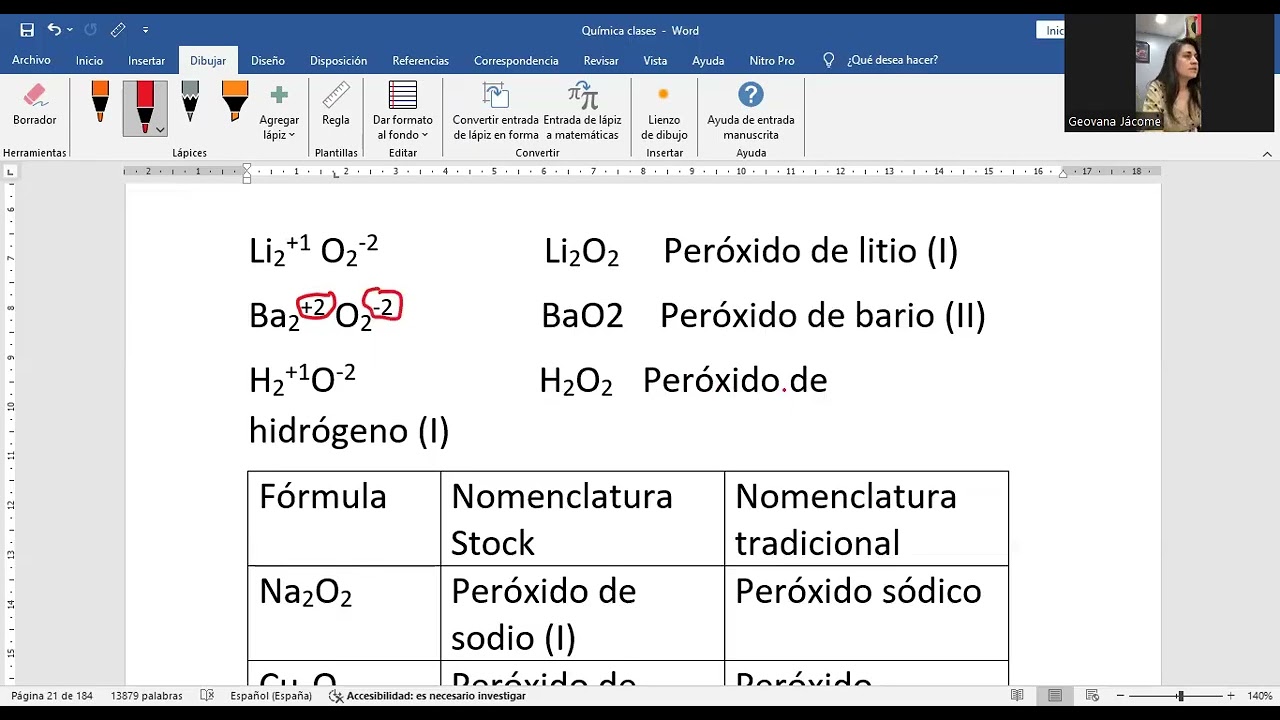The image size is (1280, 720).
Task: Click the 'Página 21 de 184' status indicator
Action: [x=51, y=696]
